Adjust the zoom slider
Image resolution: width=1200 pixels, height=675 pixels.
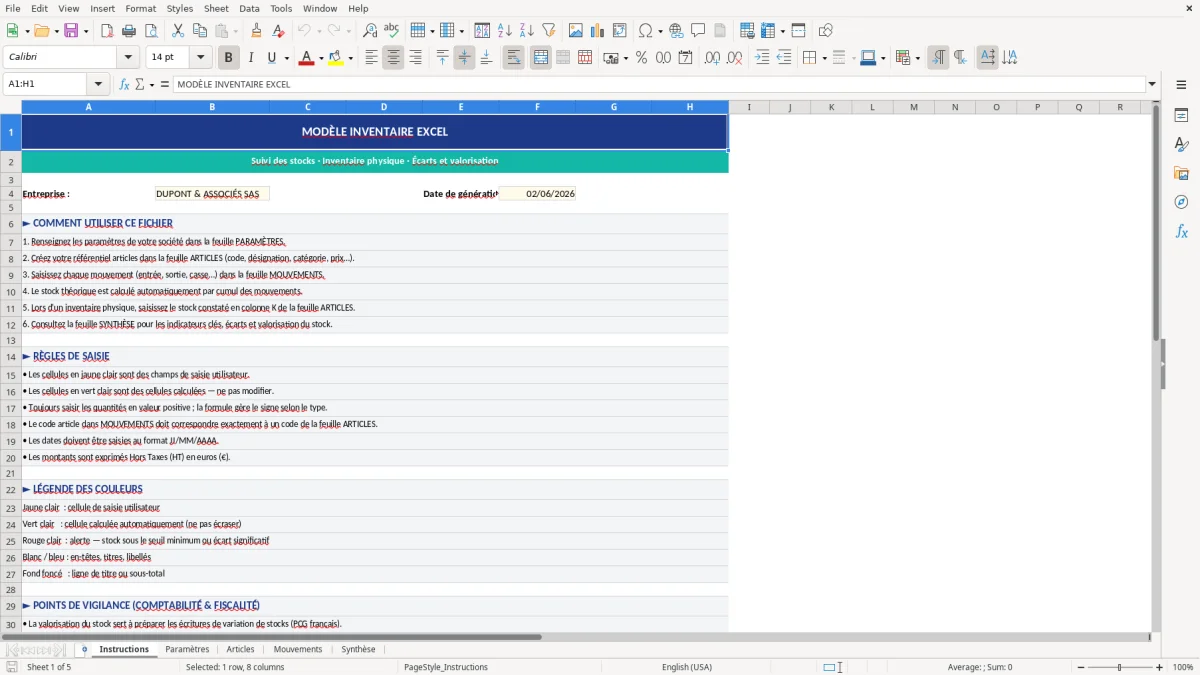pos(1120,667)
